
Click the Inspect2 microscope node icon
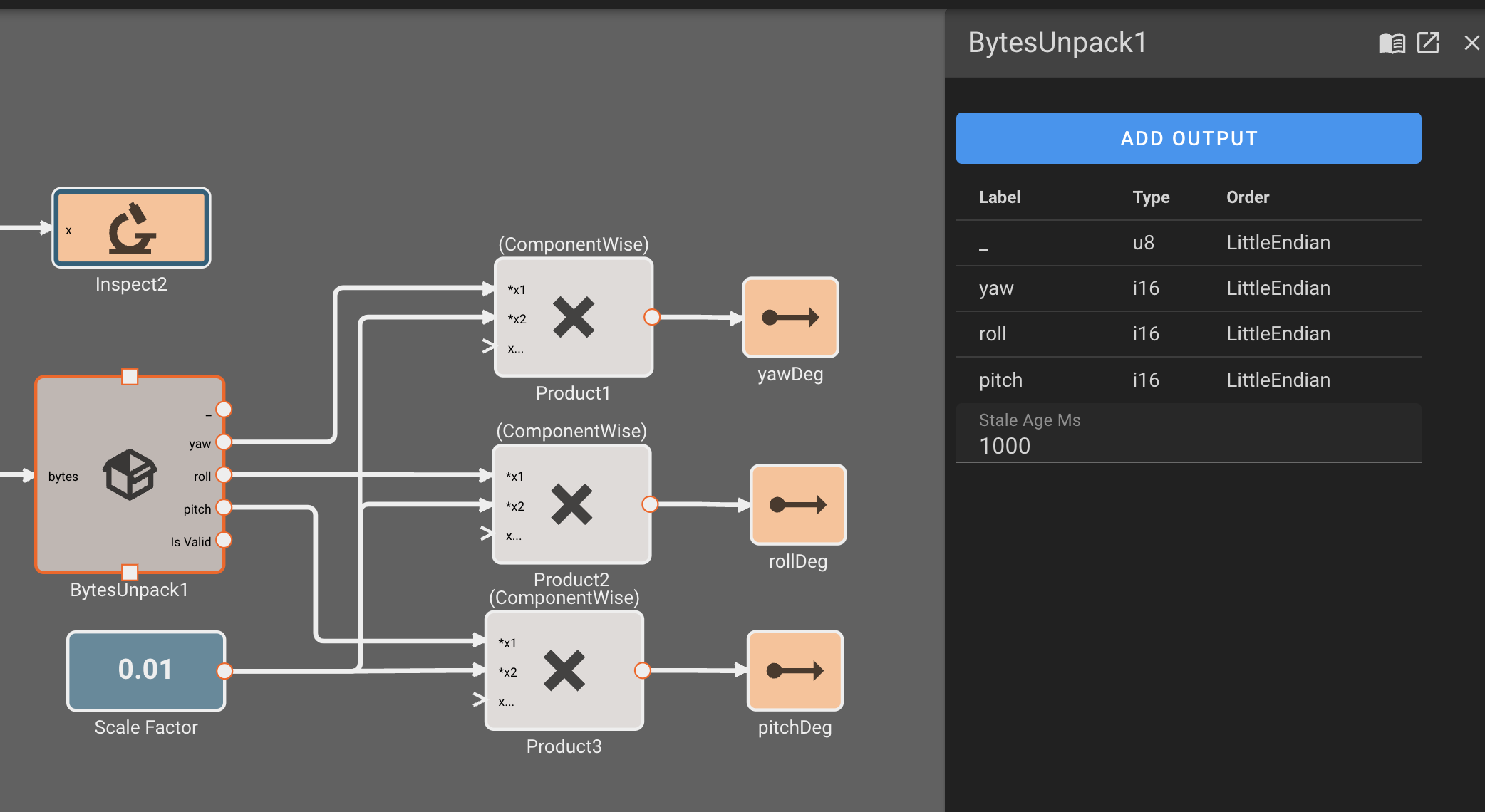[x=132, y=228]
